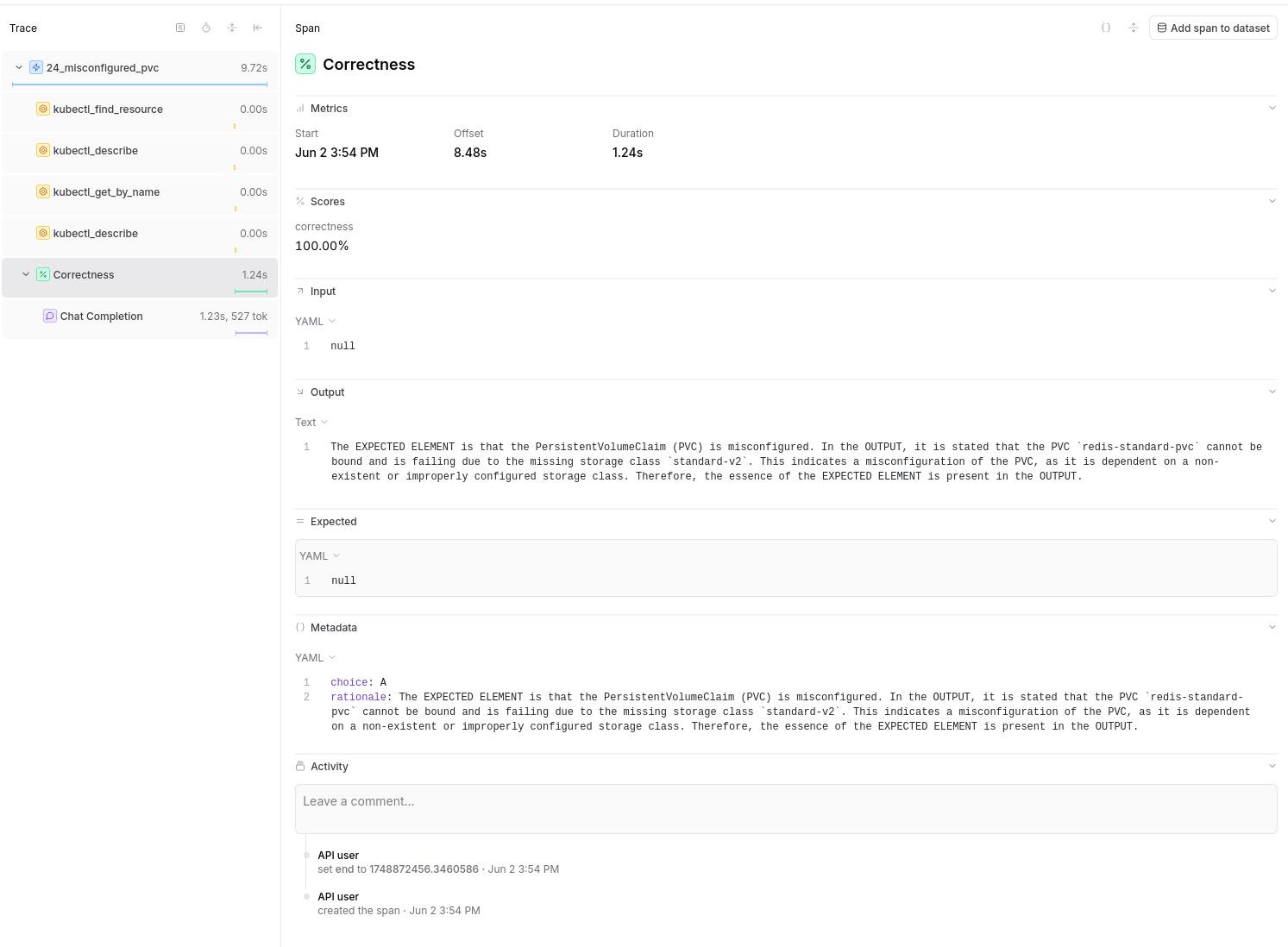Open the Text format dropdown in Output section
Image resolution: width=1288 pixels, height=947 pixels.
(311, 422)
